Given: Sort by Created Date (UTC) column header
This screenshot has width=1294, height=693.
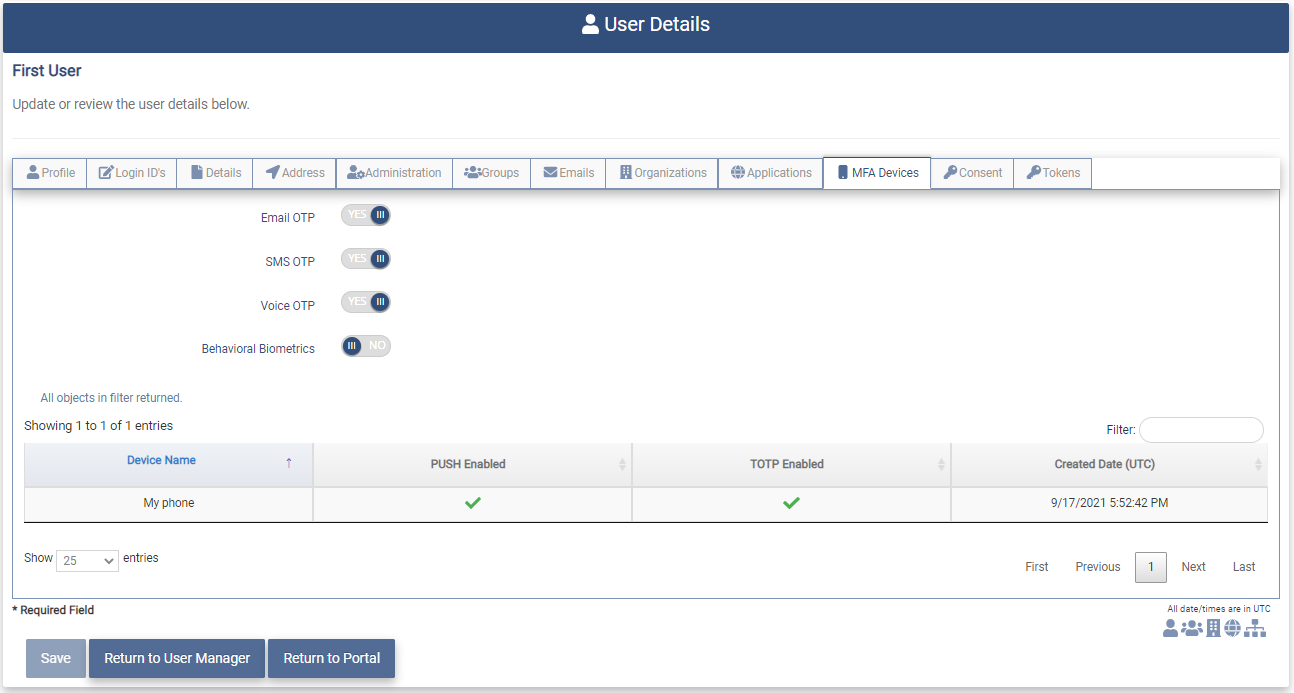Looking at the screenshot, I should [x=1109, y=464].
